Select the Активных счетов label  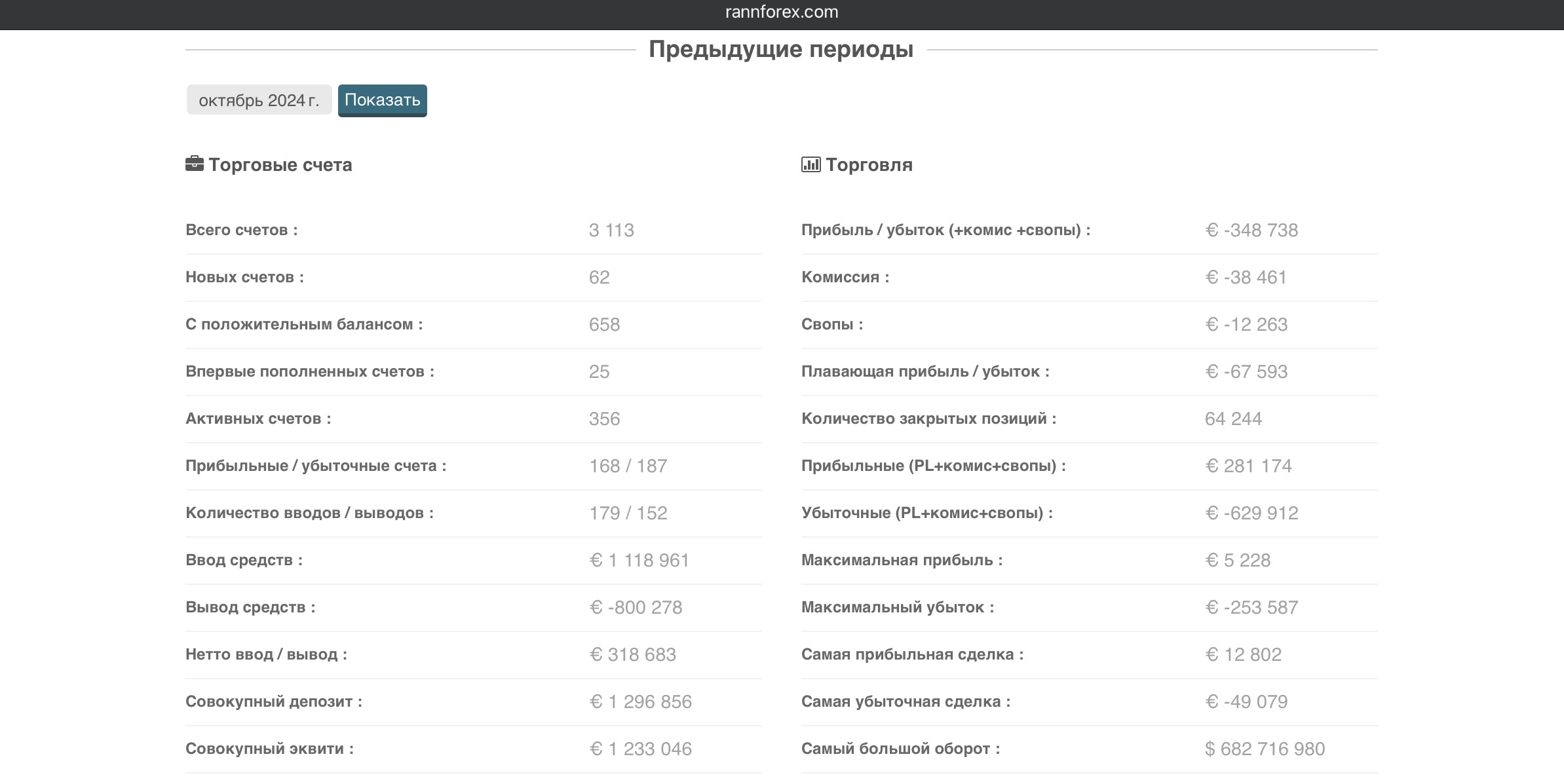258,419
